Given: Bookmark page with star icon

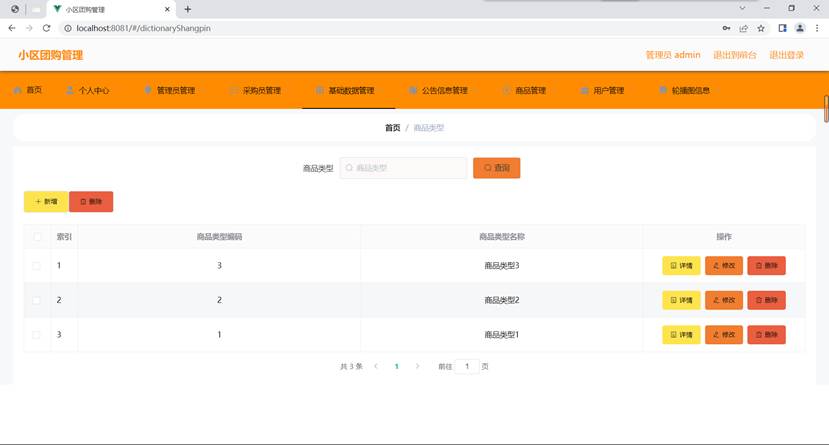Looking at the screenshot, I should pos(761,28).
